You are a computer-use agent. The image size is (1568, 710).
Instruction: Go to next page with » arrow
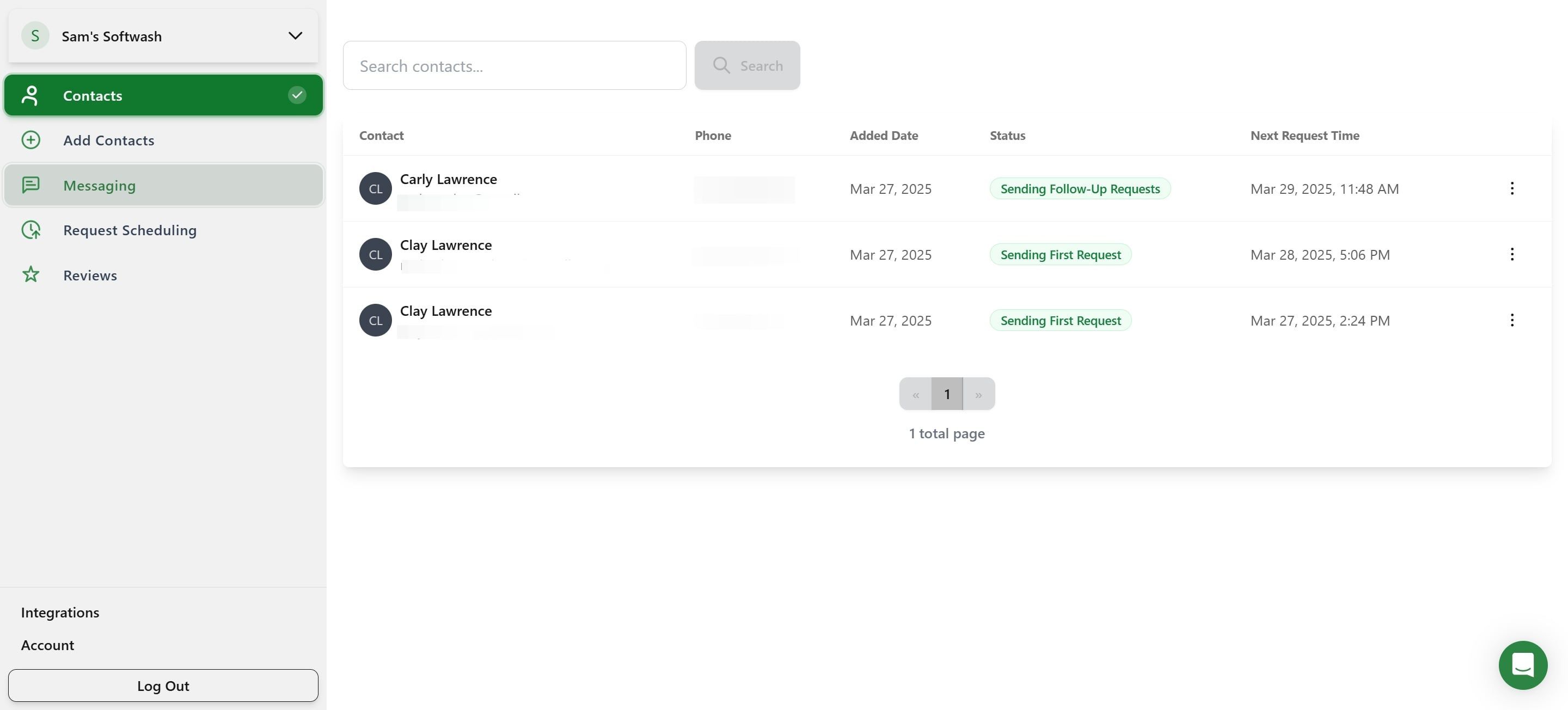point(979,394)
